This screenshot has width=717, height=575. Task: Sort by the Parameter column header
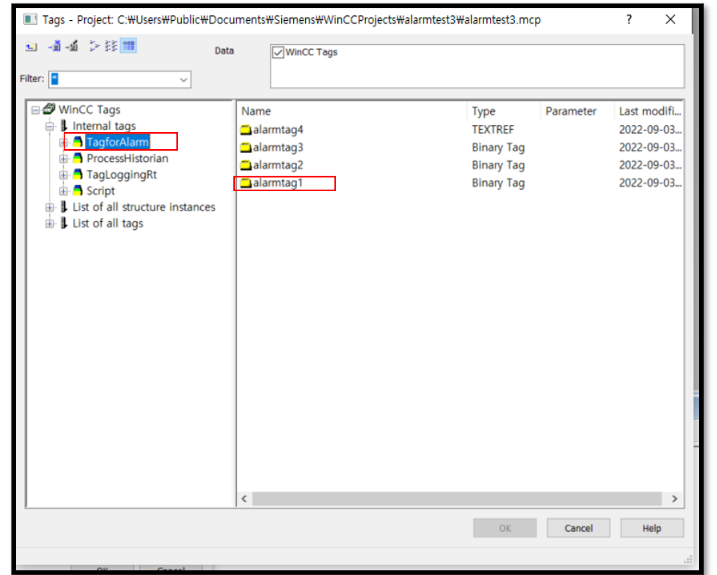pyautogui.click(x=578, y=111)
